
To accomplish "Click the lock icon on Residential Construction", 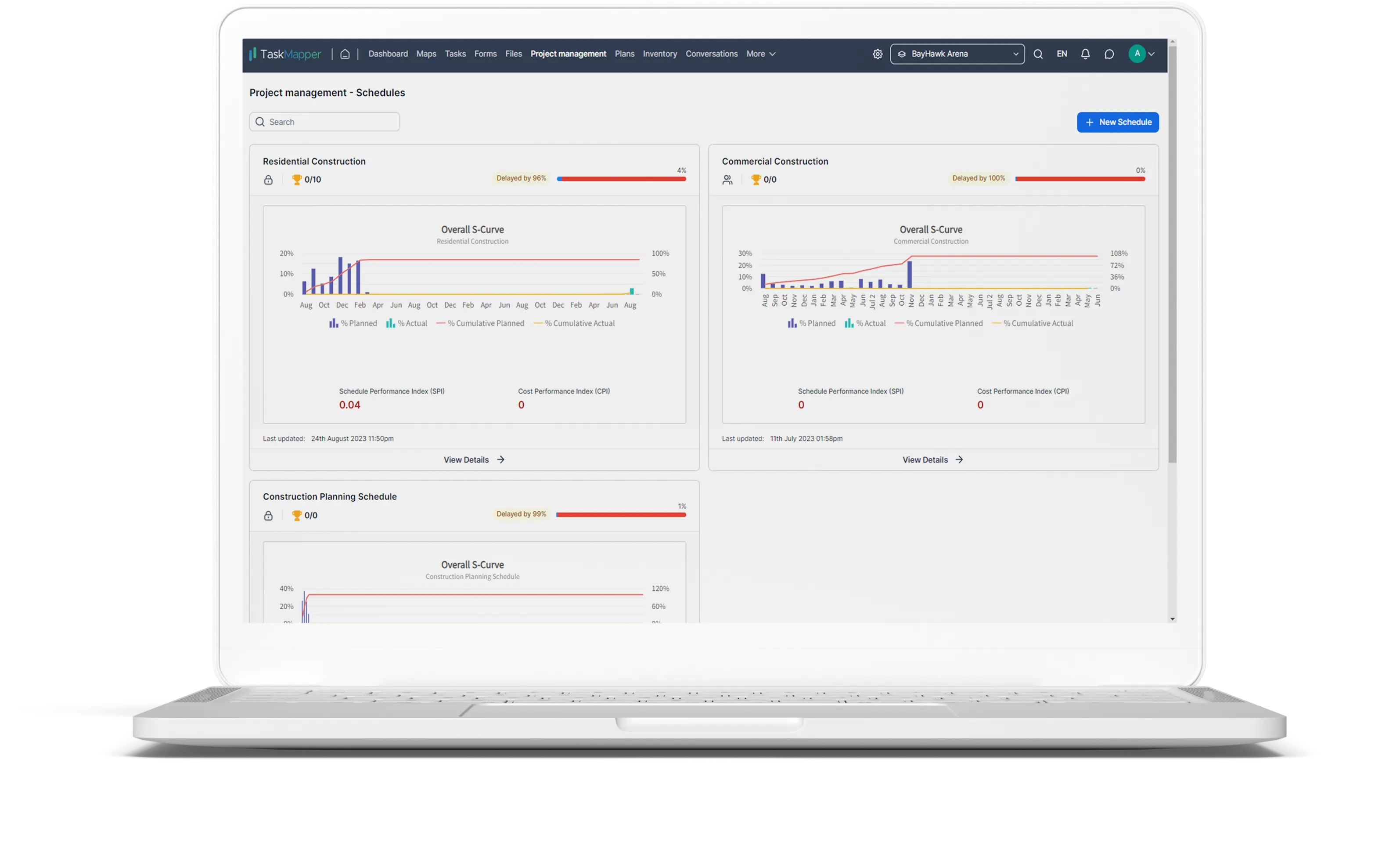I will [268, 180].
